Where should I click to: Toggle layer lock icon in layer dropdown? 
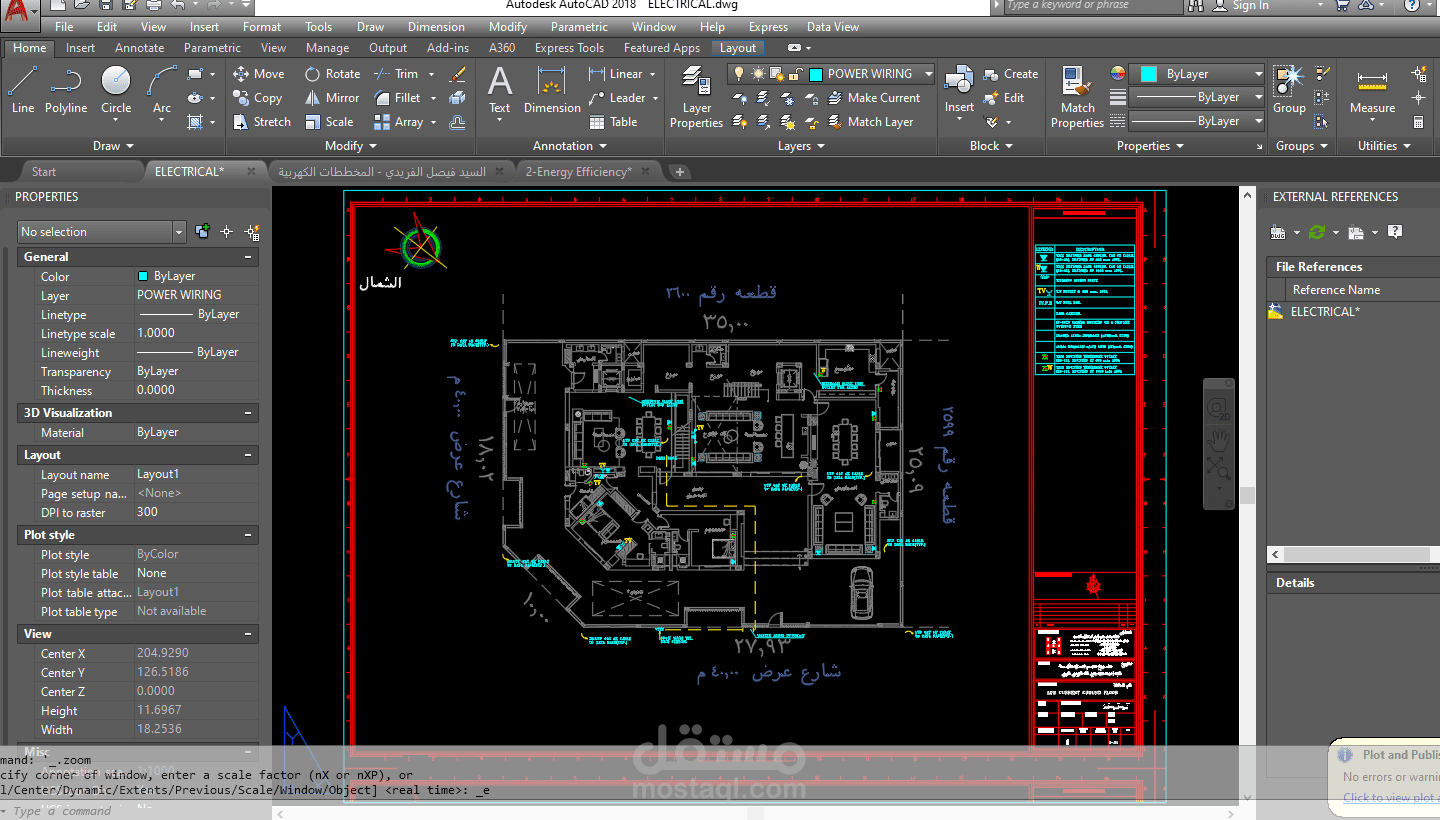[795, 74]
